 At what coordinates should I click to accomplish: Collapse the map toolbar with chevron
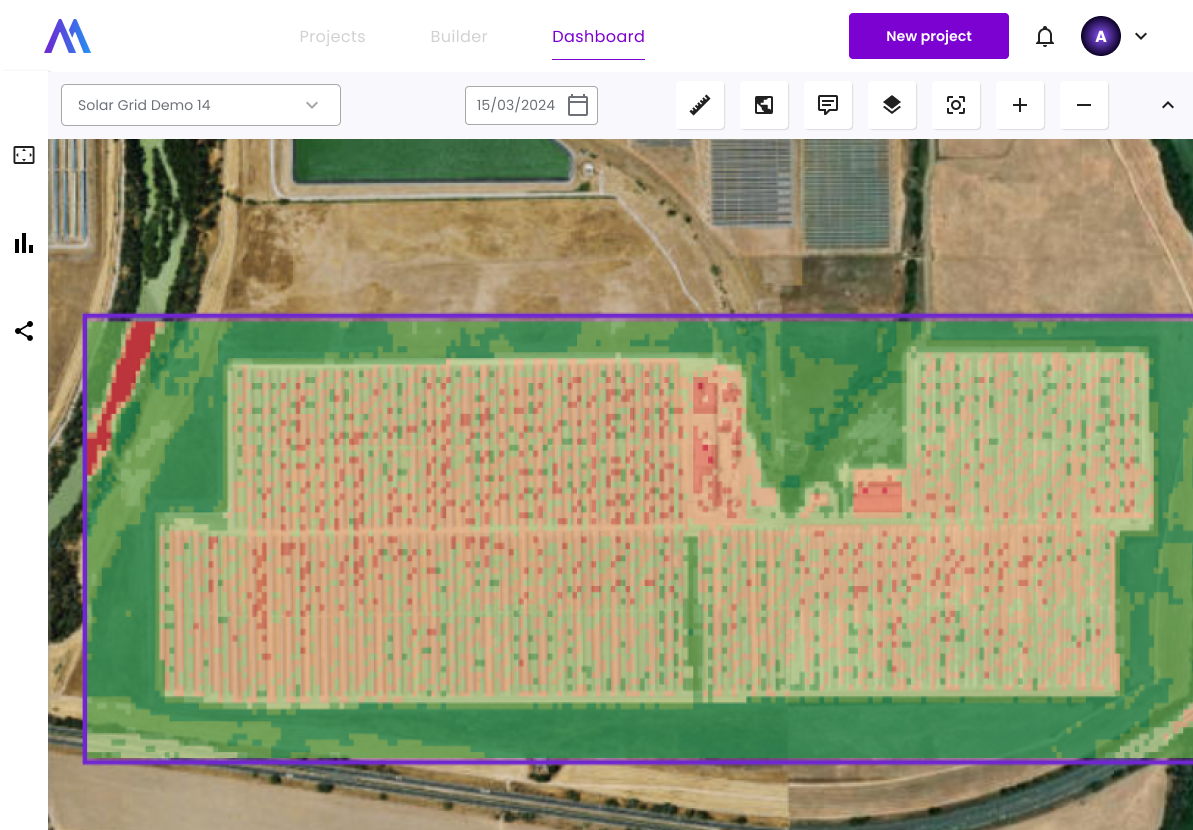click(x=1167, y=105)
